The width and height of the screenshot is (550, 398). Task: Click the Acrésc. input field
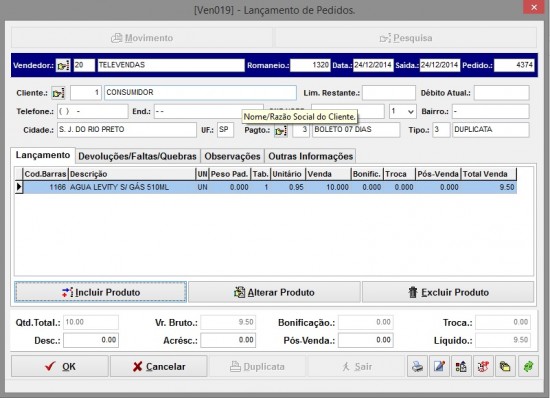228,340
